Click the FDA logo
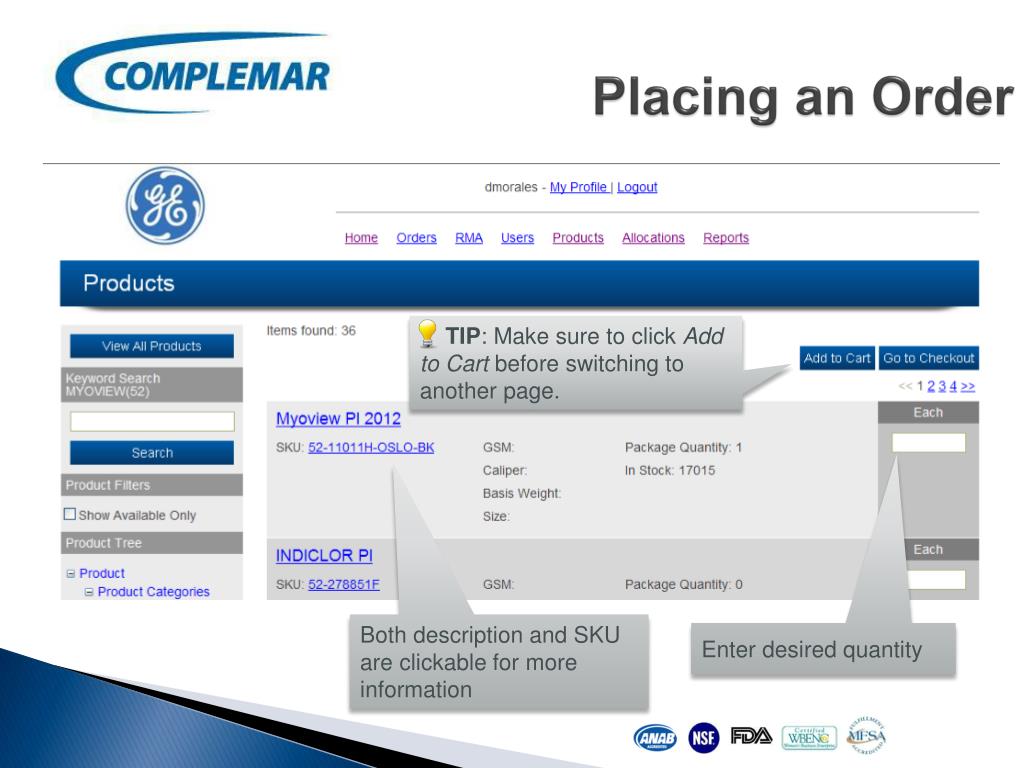This screenshot has height=768, width=1024. tap(751, 736)
